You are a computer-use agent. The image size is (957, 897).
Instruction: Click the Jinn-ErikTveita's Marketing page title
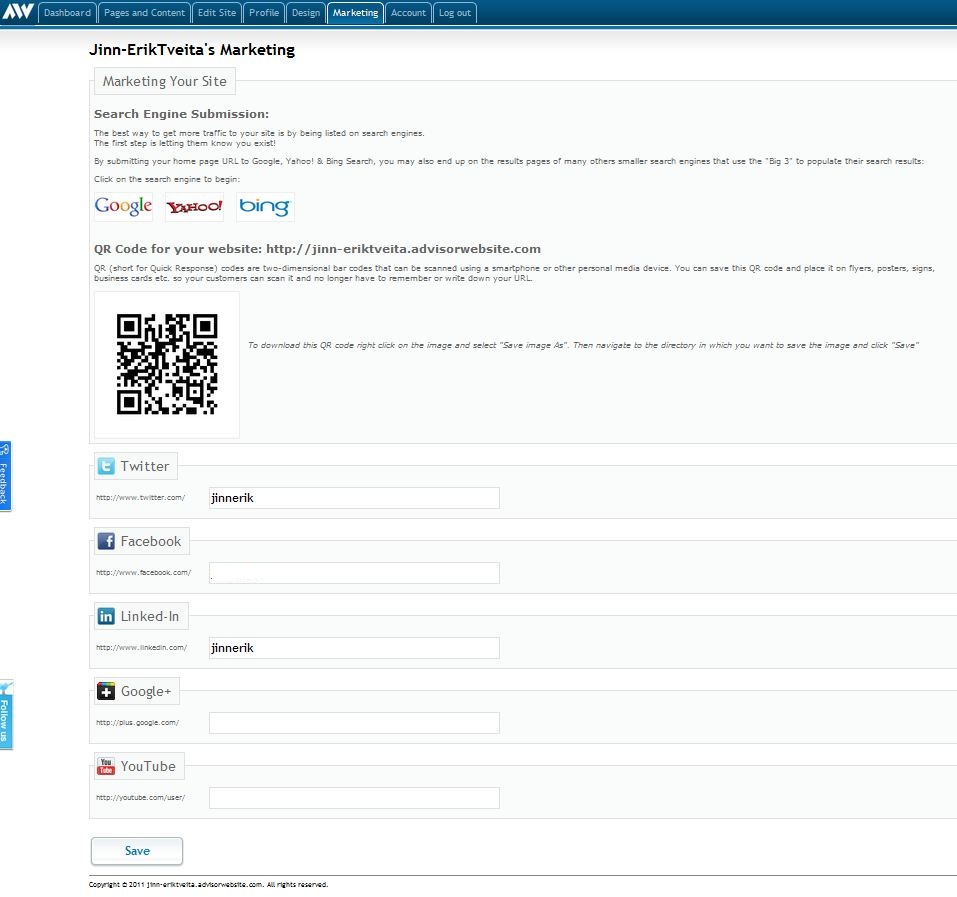192,50
